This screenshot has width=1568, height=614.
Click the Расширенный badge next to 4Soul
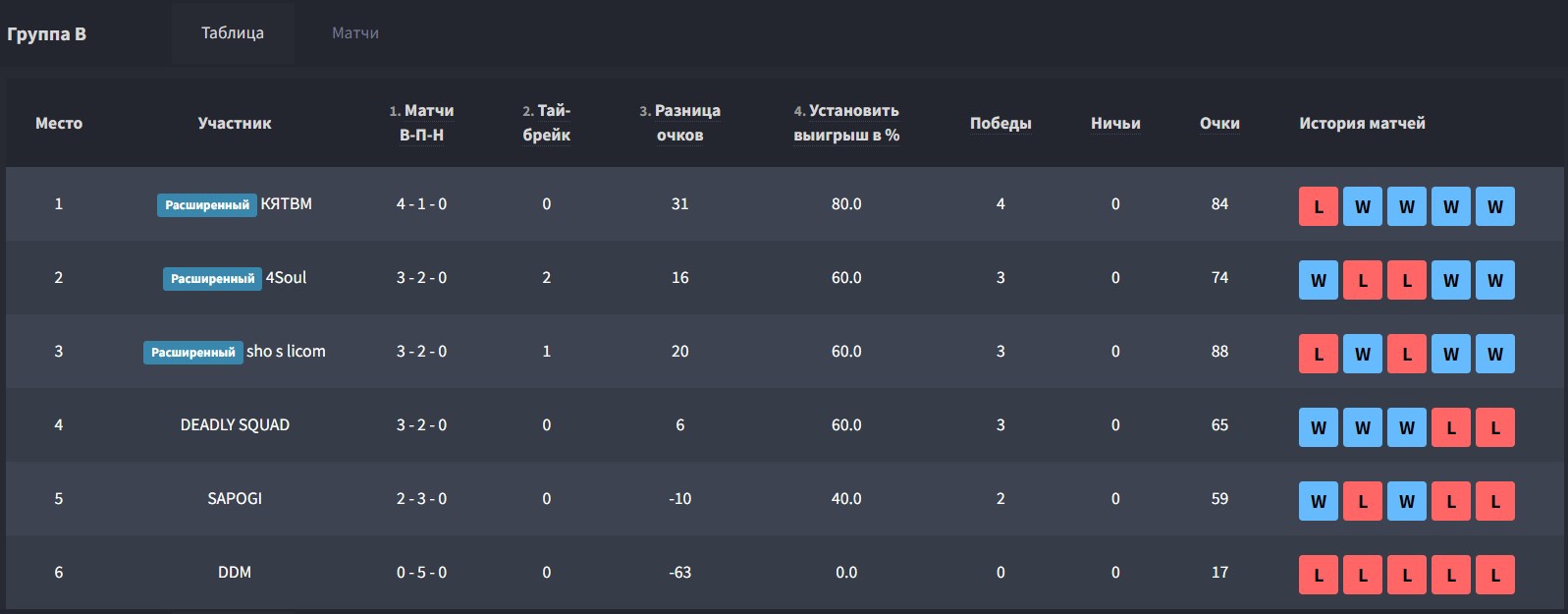point(212,278)
